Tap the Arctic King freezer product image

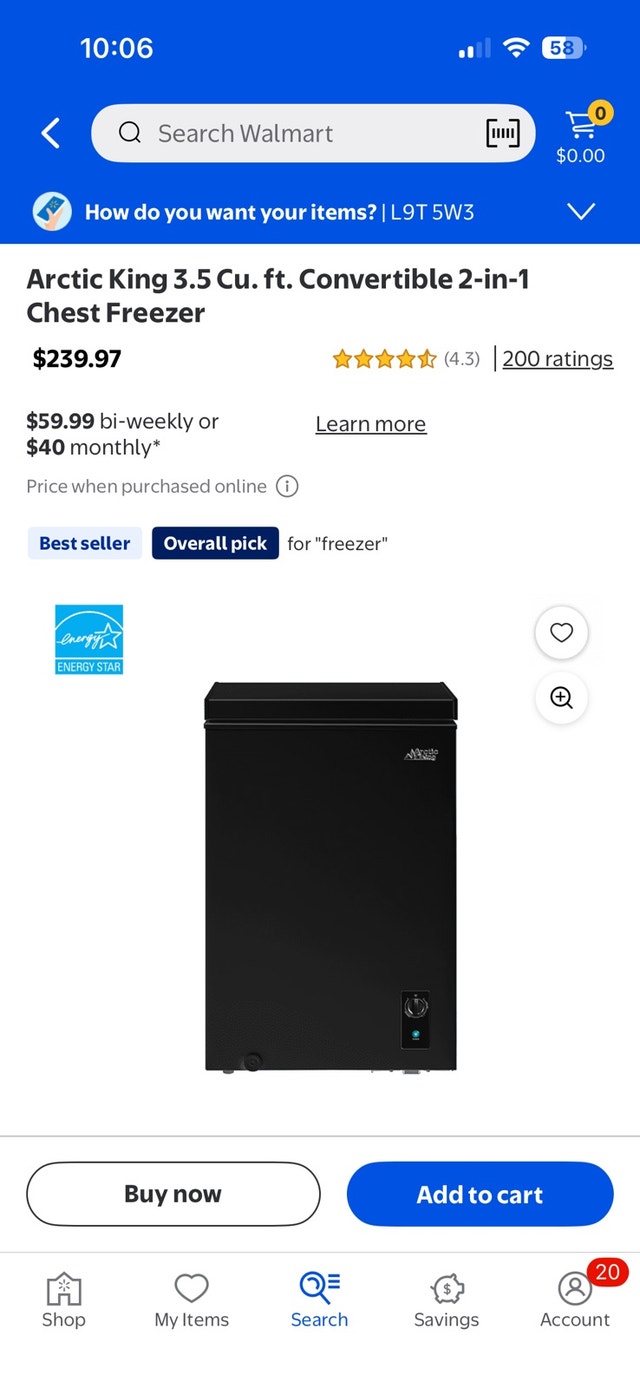pyautogui.click(x=331, y=877)
